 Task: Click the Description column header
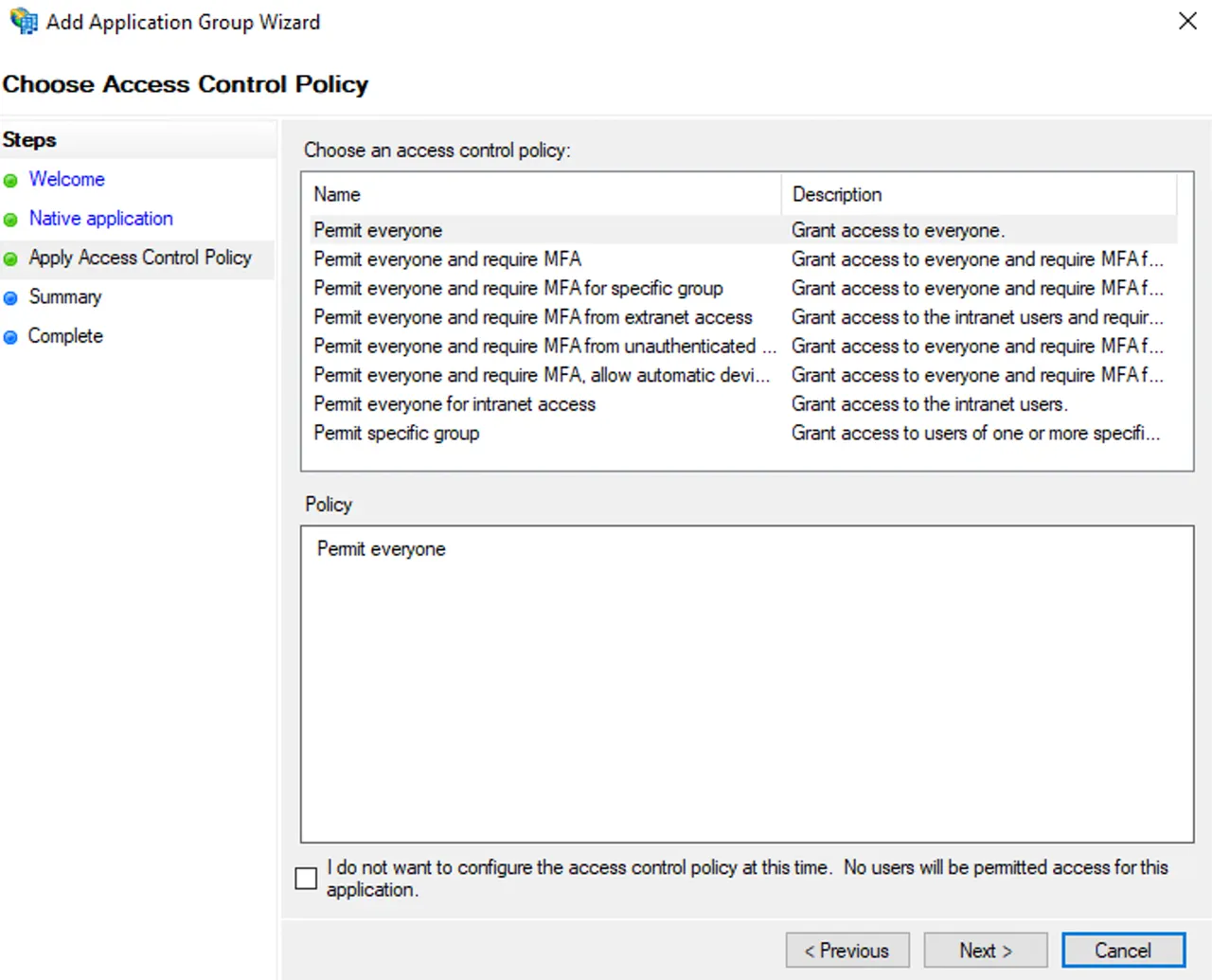(x=979, y=194)
